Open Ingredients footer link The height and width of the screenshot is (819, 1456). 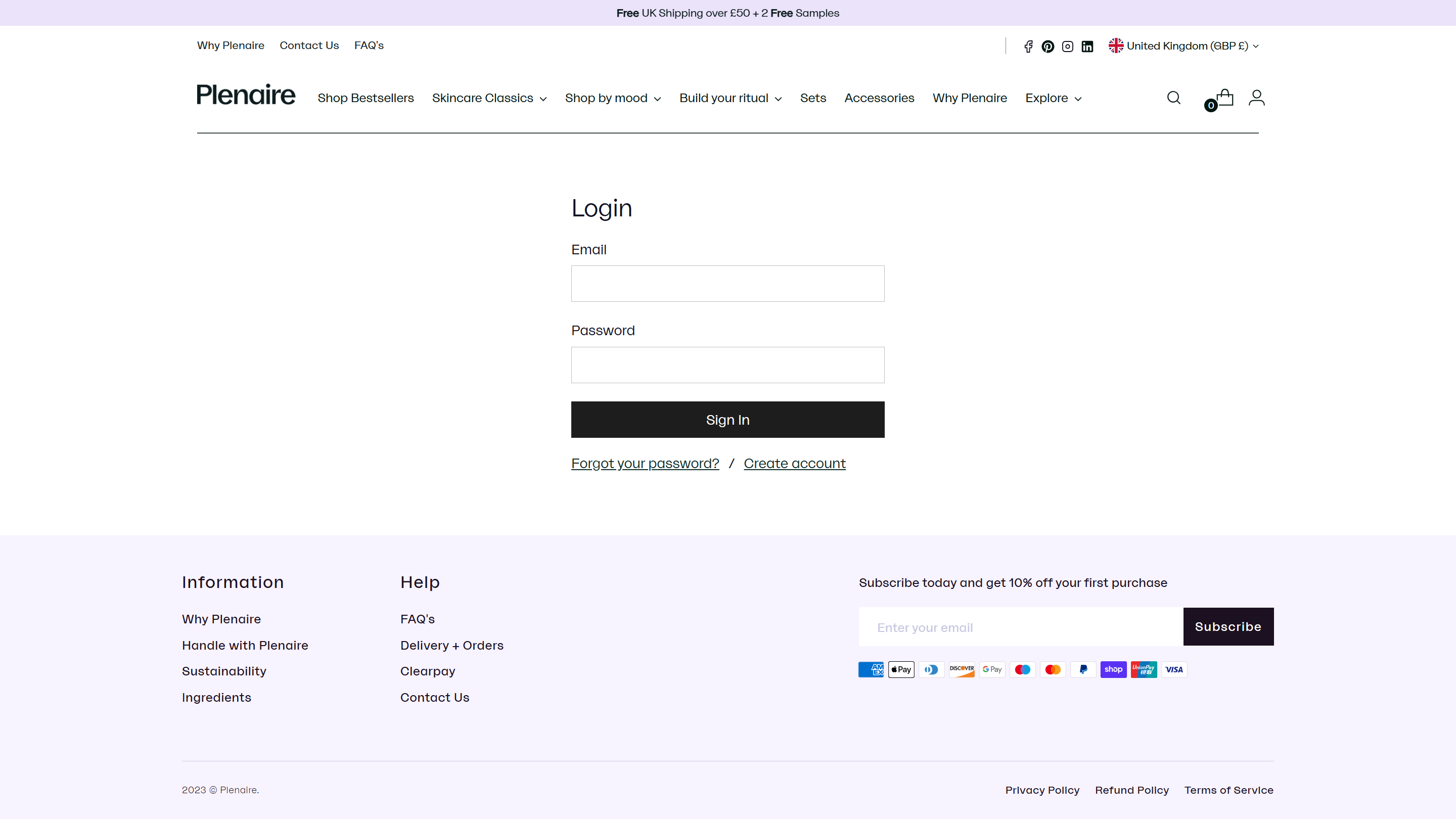216,697
